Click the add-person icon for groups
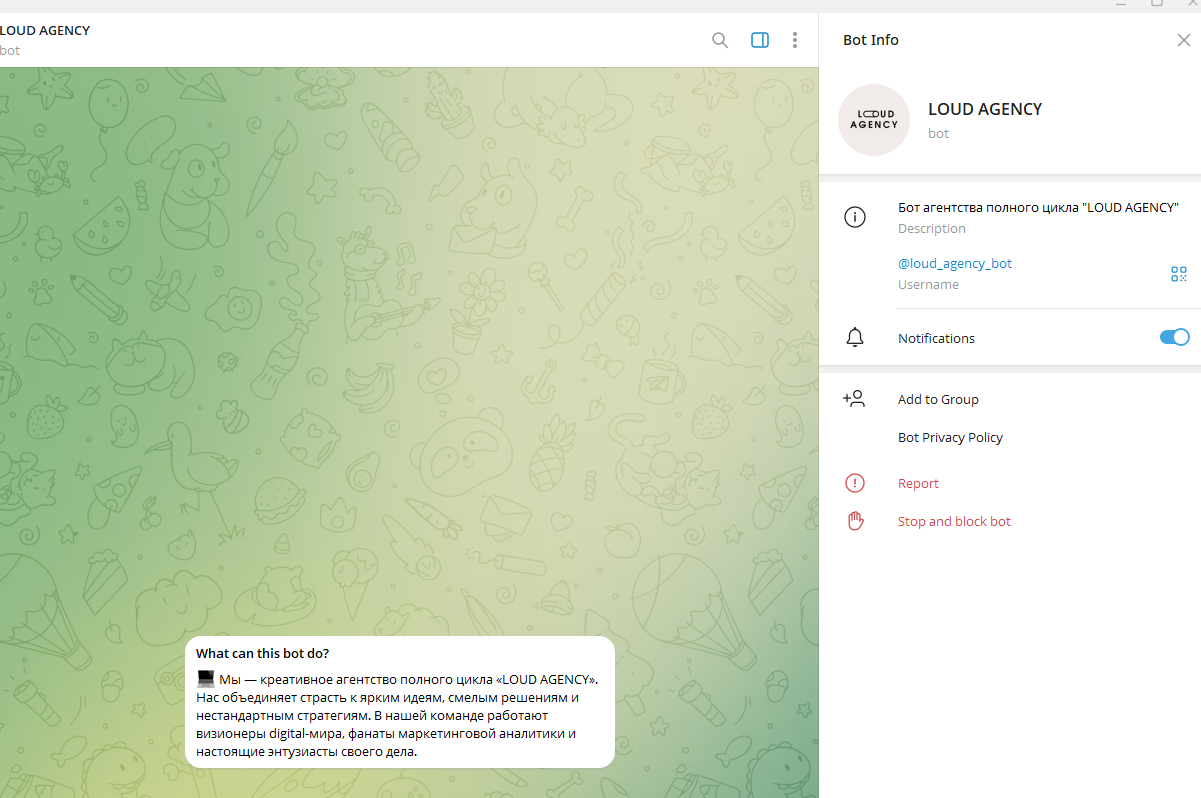The height and width of the screenshot is (798, 1201). [x=854, y=399]
